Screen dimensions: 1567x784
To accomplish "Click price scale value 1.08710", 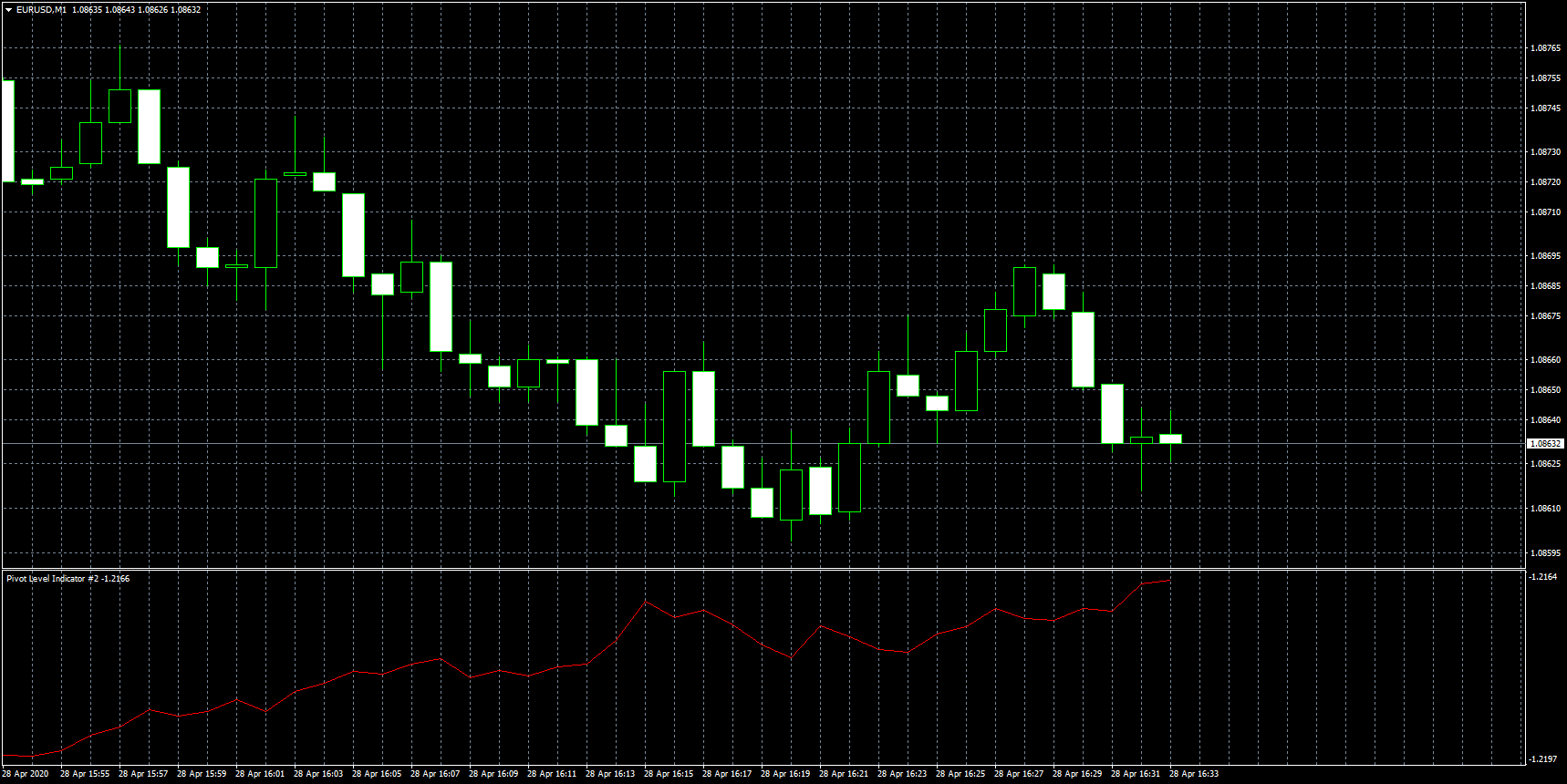I will coord(1545,212).
